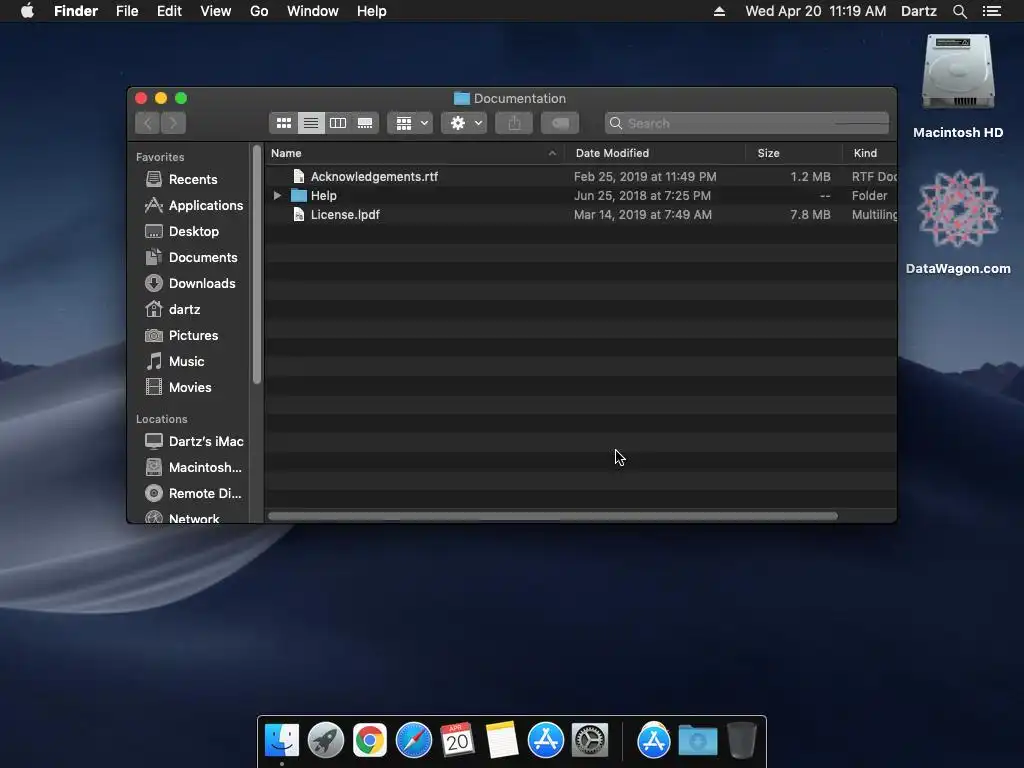This screenshot has width=1024, height=768.
Task: Sort by Kind column header
Action: click(x=869, y=153)
